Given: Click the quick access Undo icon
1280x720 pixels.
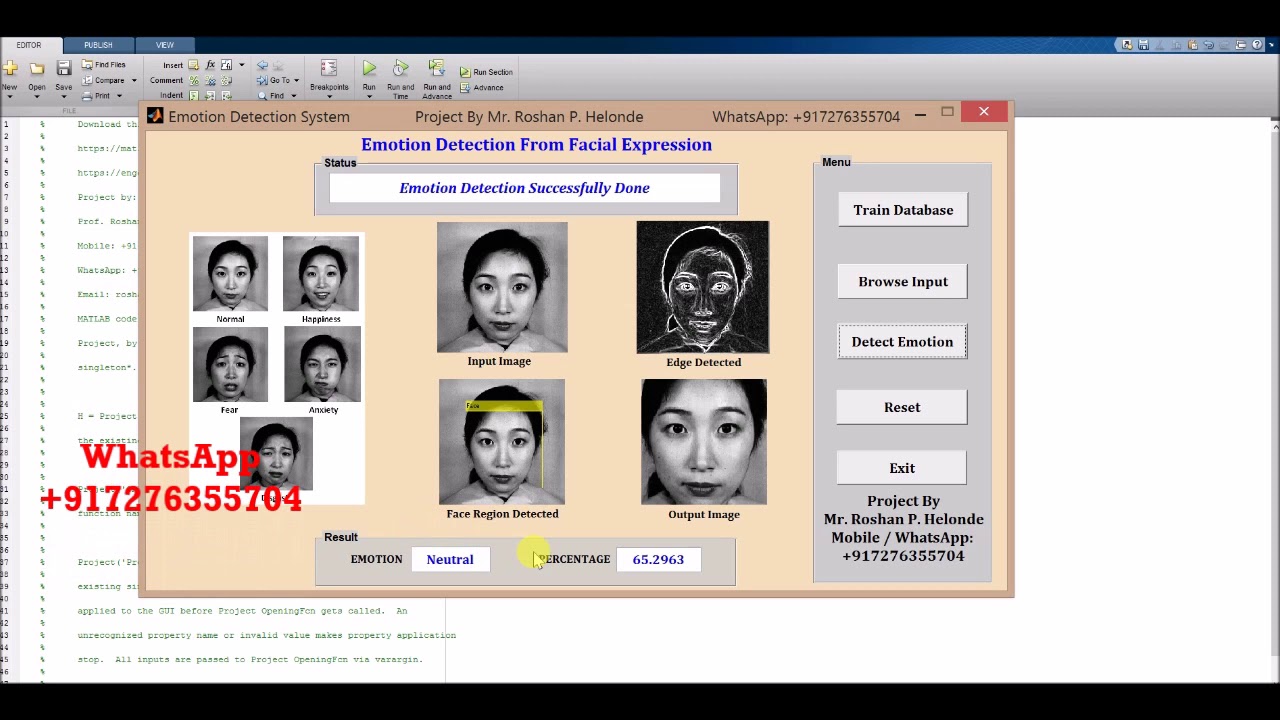Looking at the screenshot, I should [1208, 45].
